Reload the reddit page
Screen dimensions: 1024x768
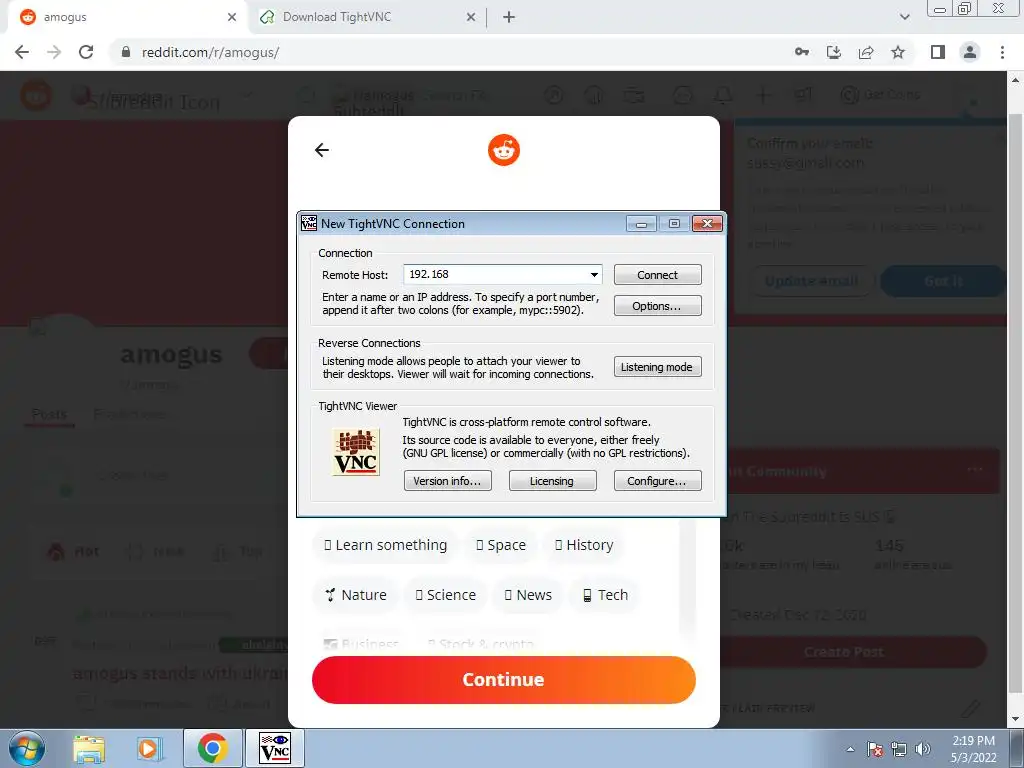pos(86,52)
